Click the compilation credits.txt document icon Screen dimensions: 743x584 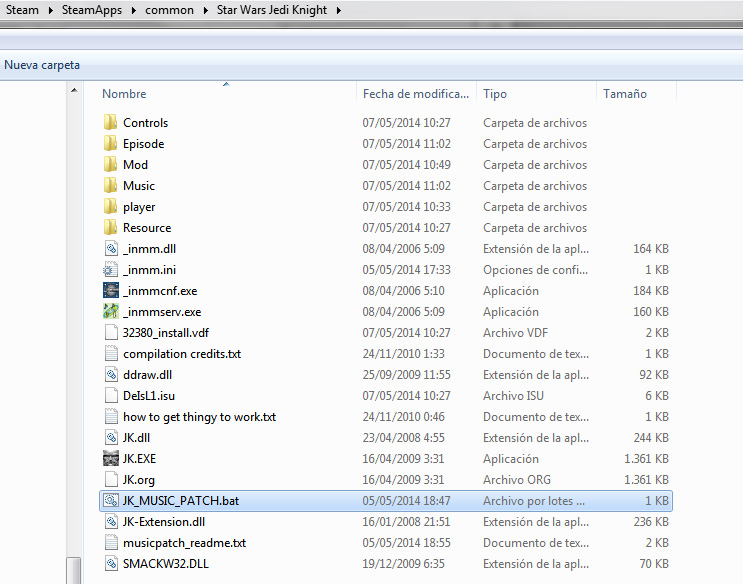point(111,353)
